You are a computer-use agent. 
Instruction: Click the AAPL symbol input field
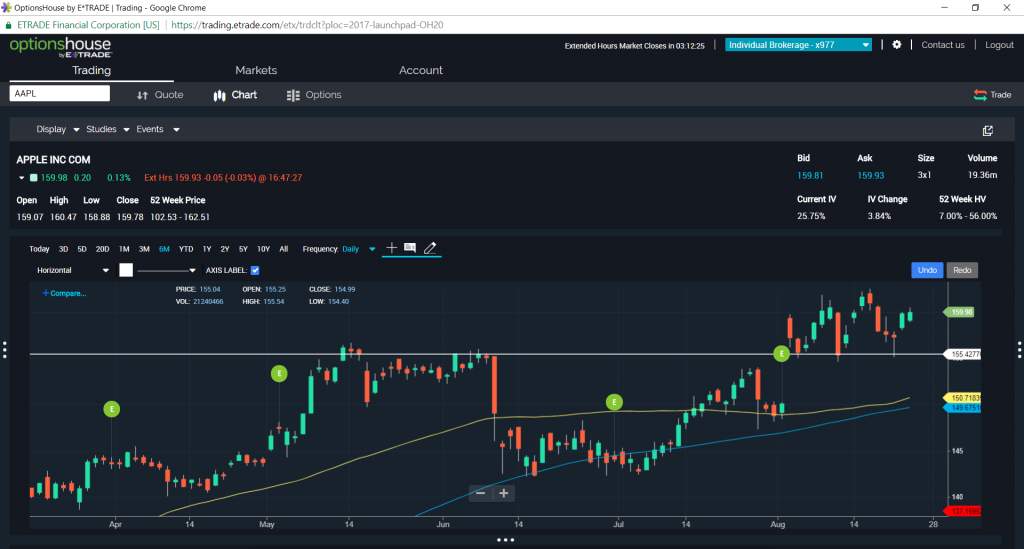(59, 93)
